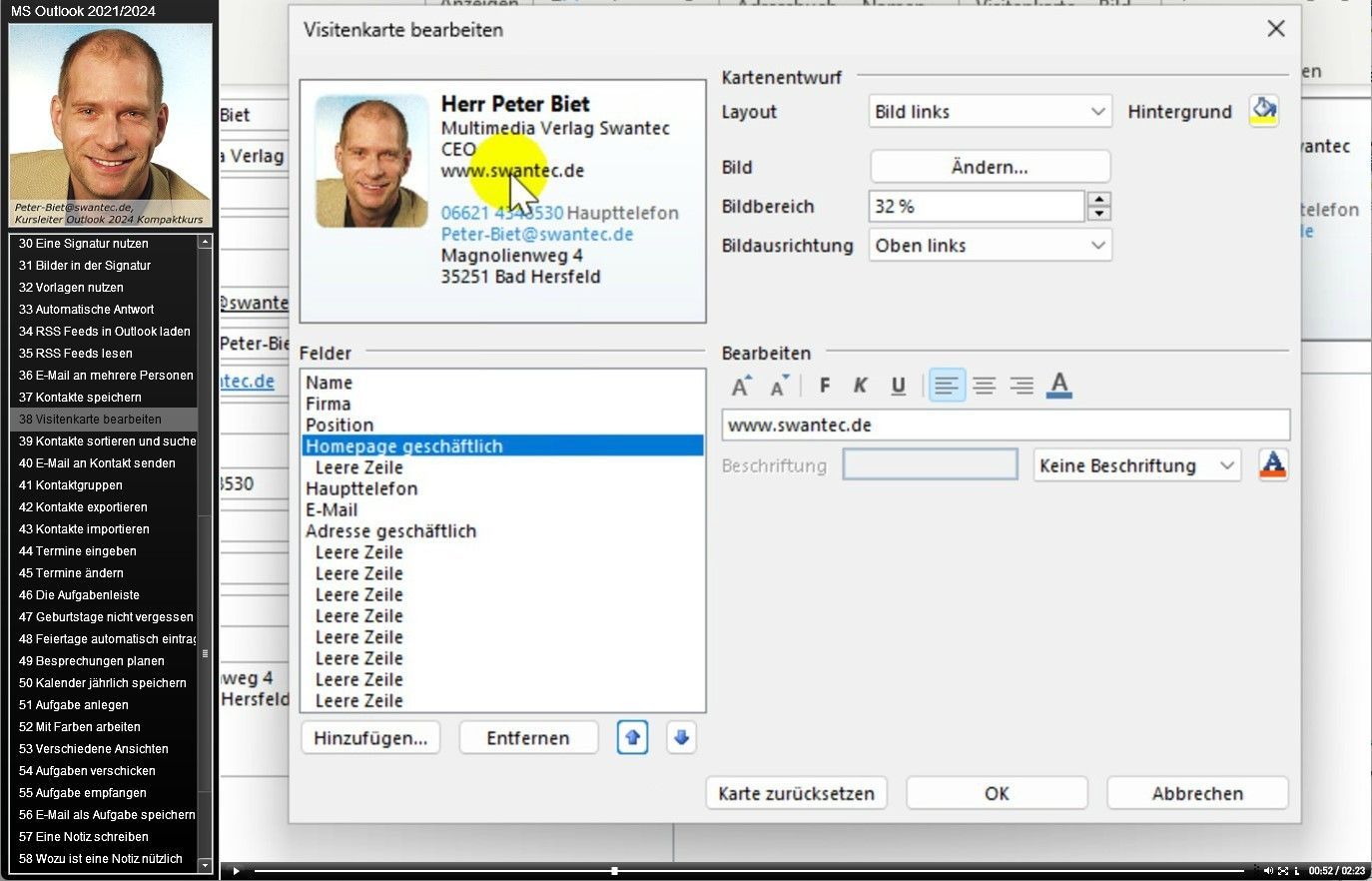Click the label color icon beside Keine Beschriftung

[1272, 465]
